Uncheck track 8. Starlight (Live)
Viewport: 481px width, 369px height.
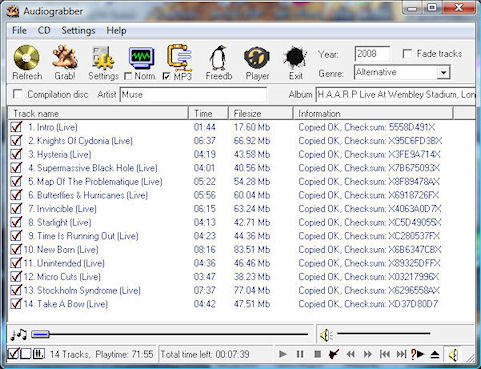16,222
